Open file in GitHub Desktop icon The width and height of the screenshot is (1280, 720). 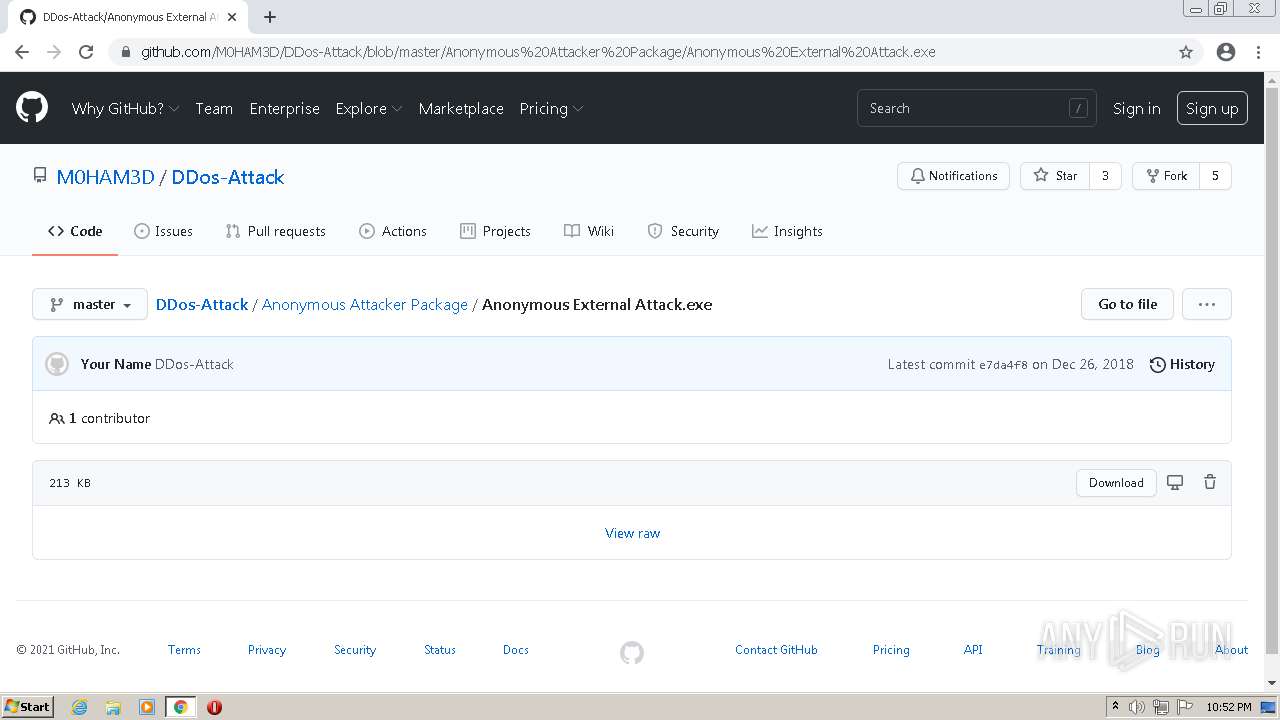(x=1175, y=483)
